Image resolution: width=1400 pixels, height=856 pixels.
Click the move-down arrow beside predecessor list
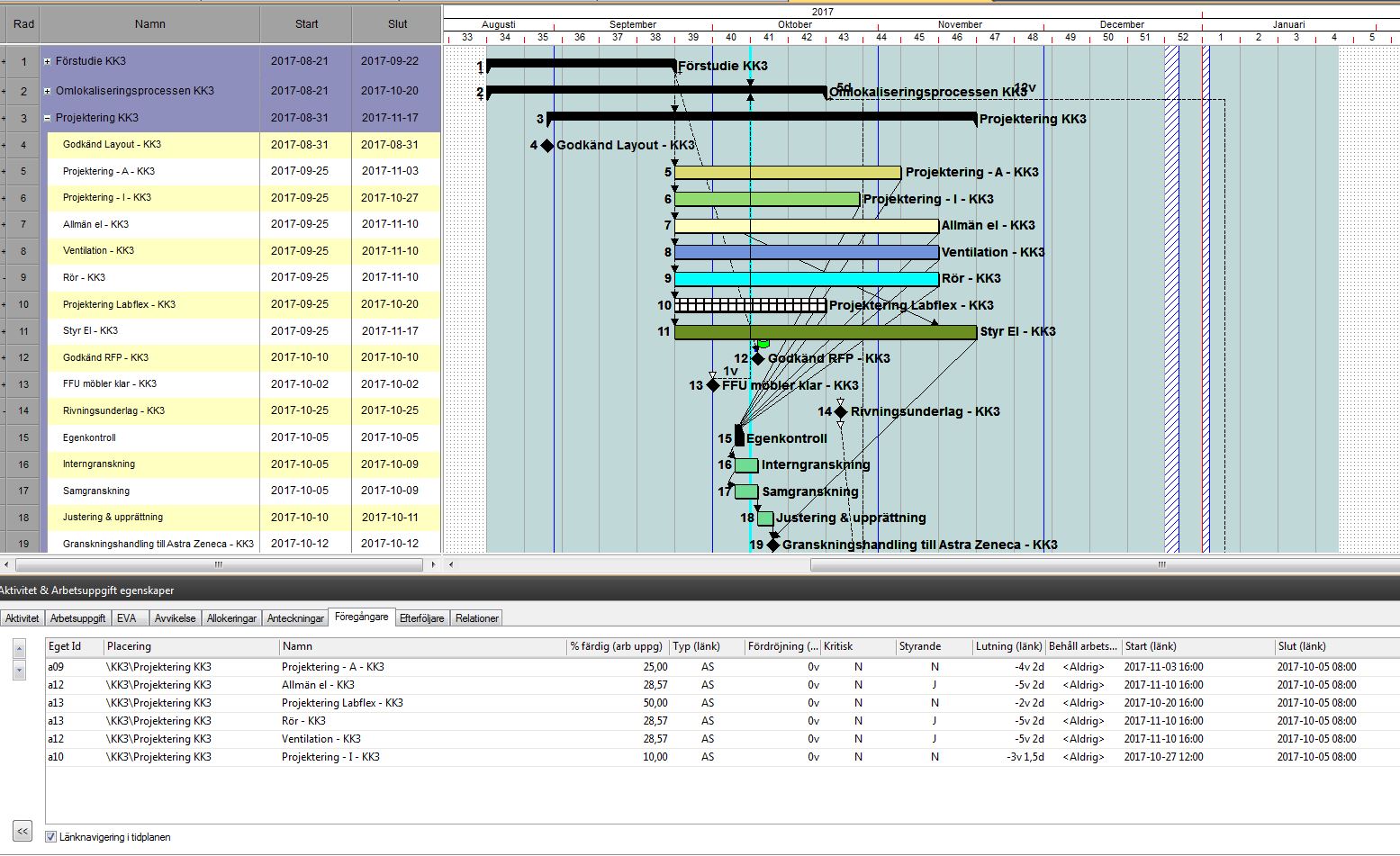(19, 670)
